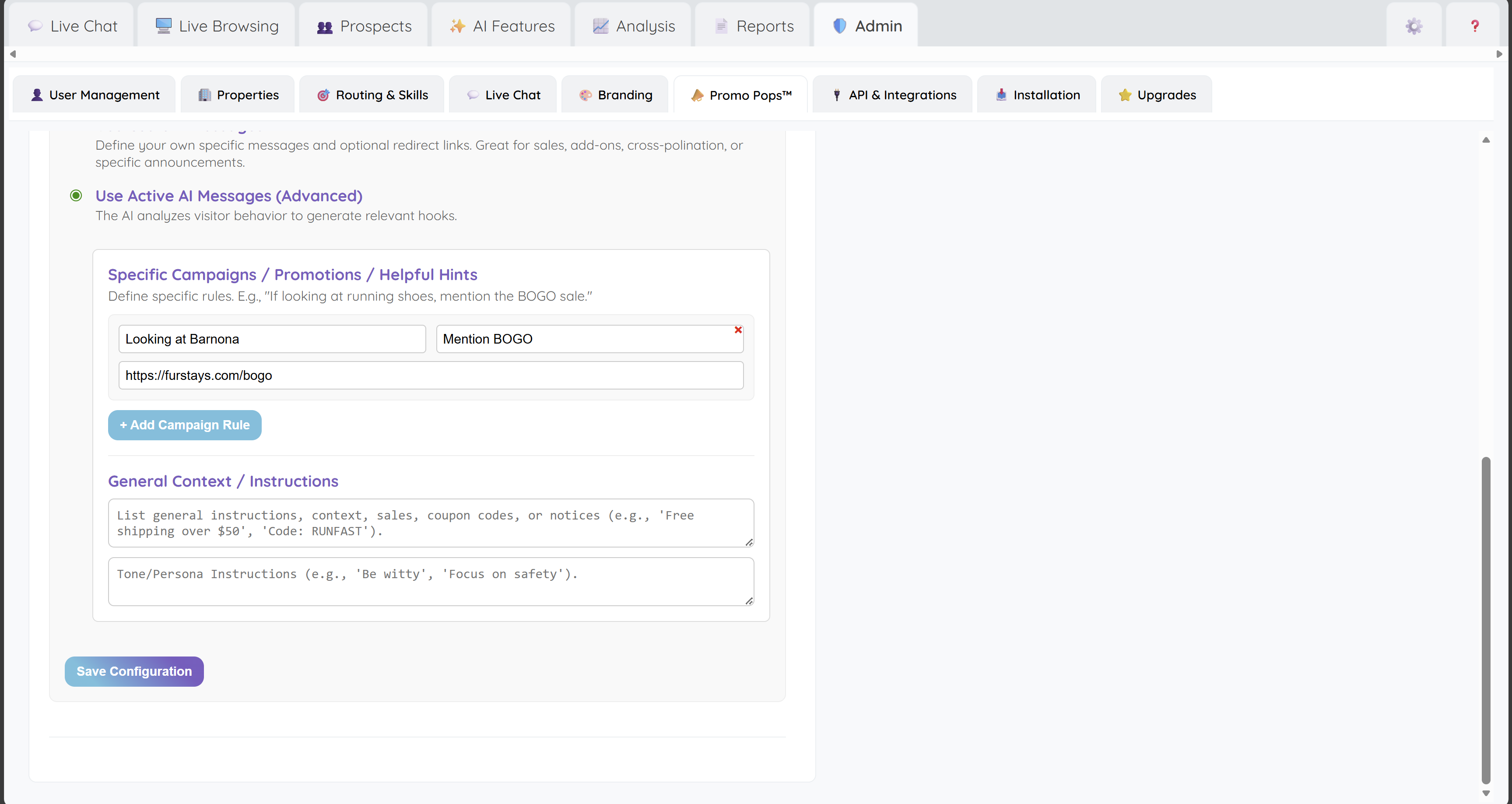Delete campaign rule with red X
The width and height of the screenshot is (1512, 804).
[x=738, y=330]
